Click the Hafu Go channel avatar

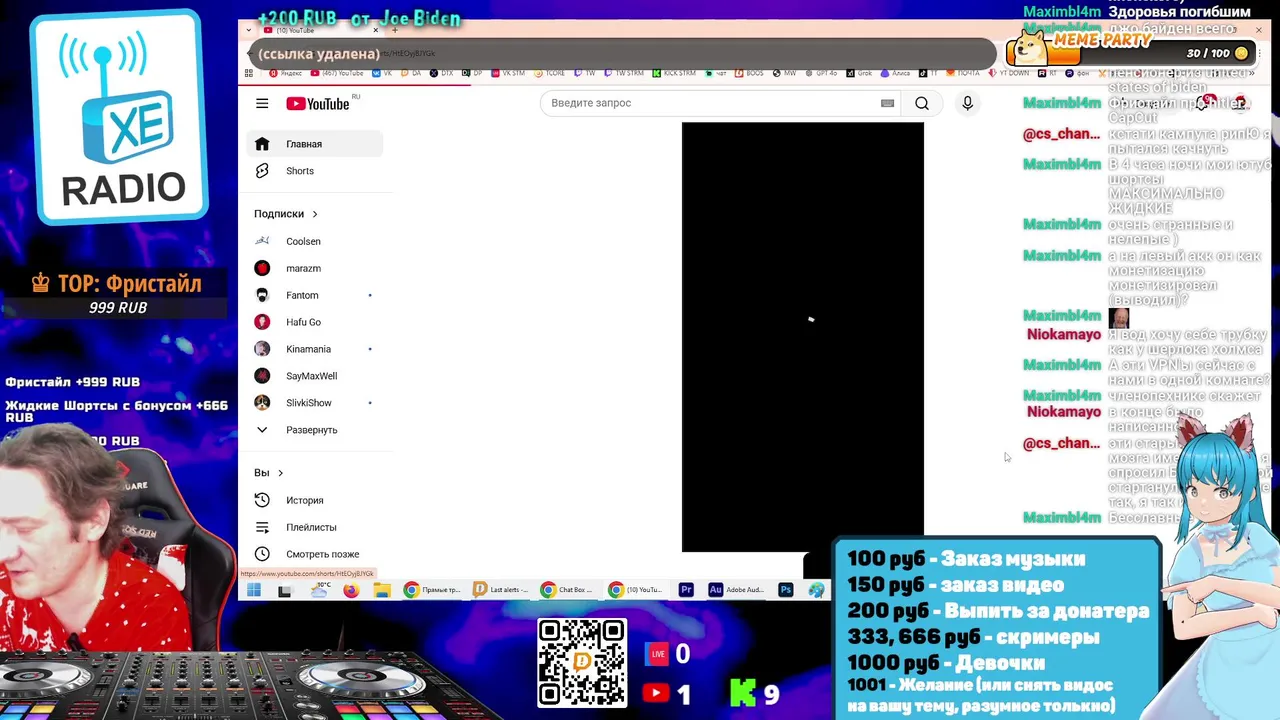[x=262, y=322]
